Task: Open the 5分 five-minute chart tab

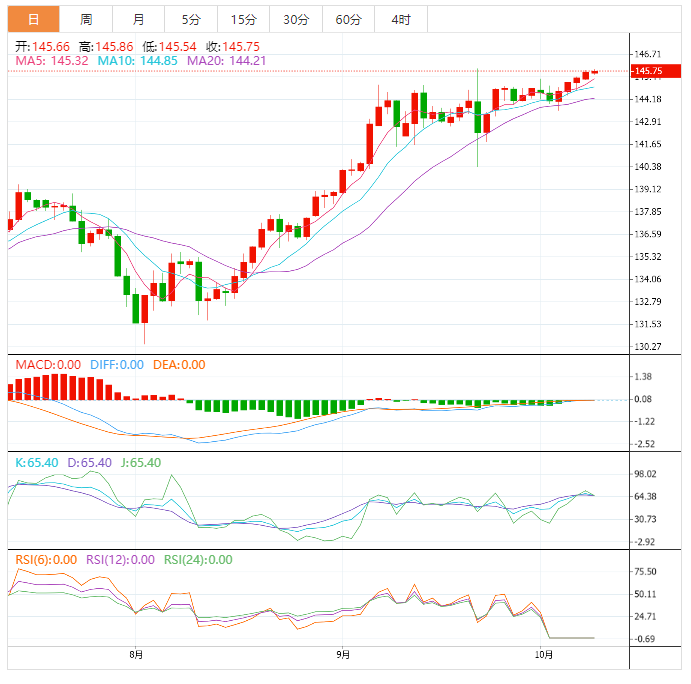Action: (x=191, y=19)
